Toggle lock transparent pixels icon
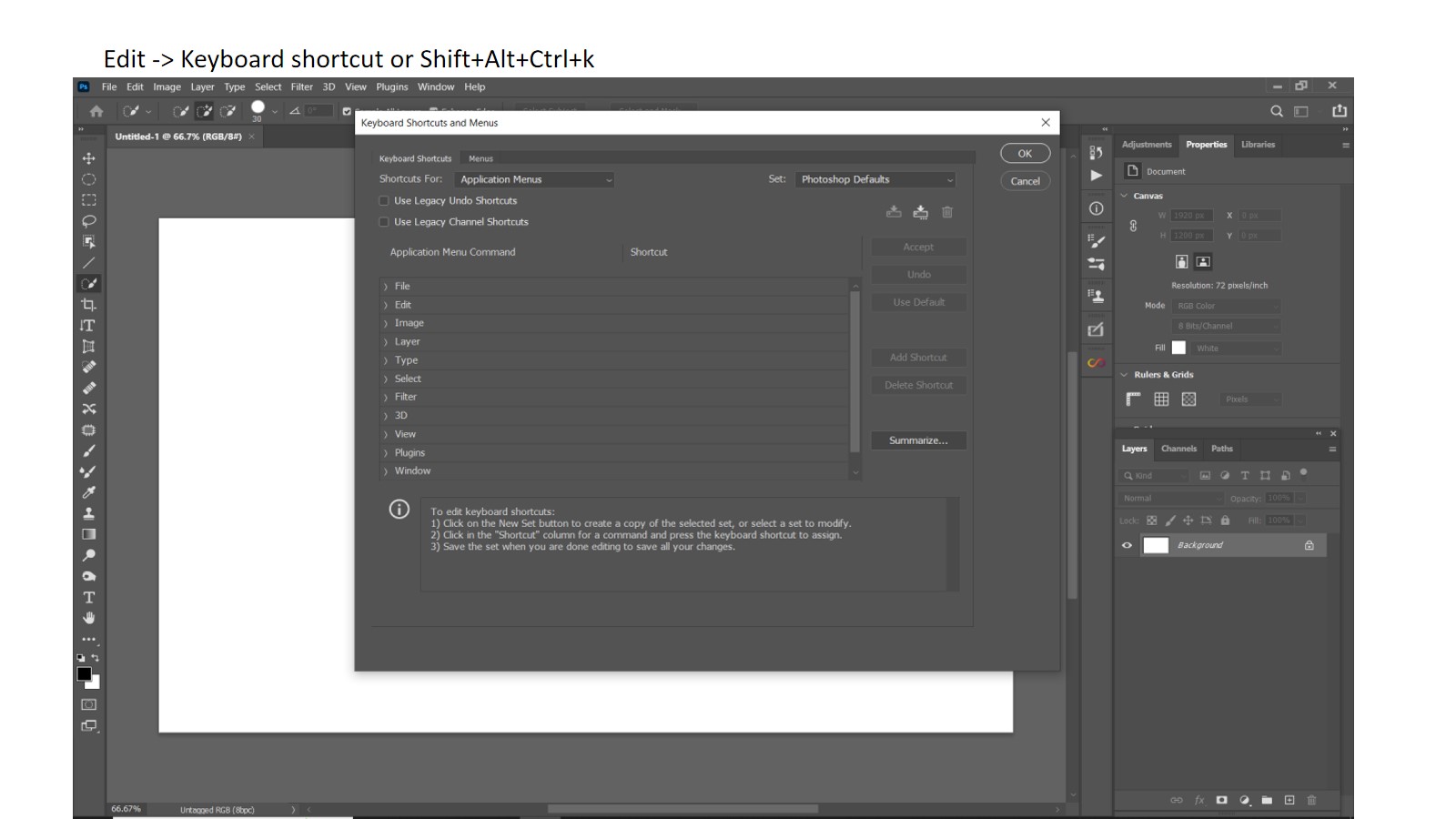This screenshot has width=1456, height=819. 1152,521
